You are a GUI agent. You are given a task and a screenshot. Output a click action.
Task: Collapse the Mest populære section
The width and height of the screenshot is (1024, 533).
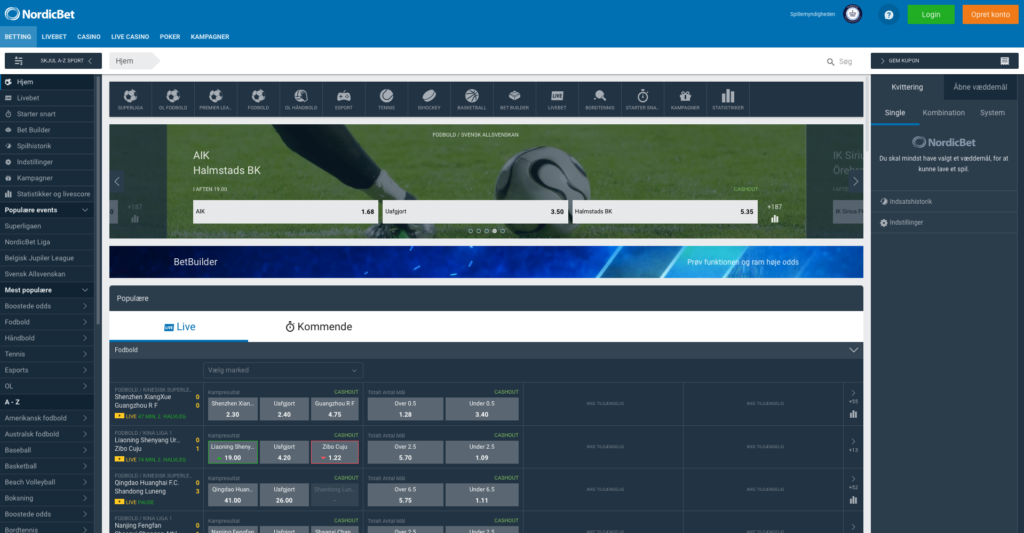85,290
